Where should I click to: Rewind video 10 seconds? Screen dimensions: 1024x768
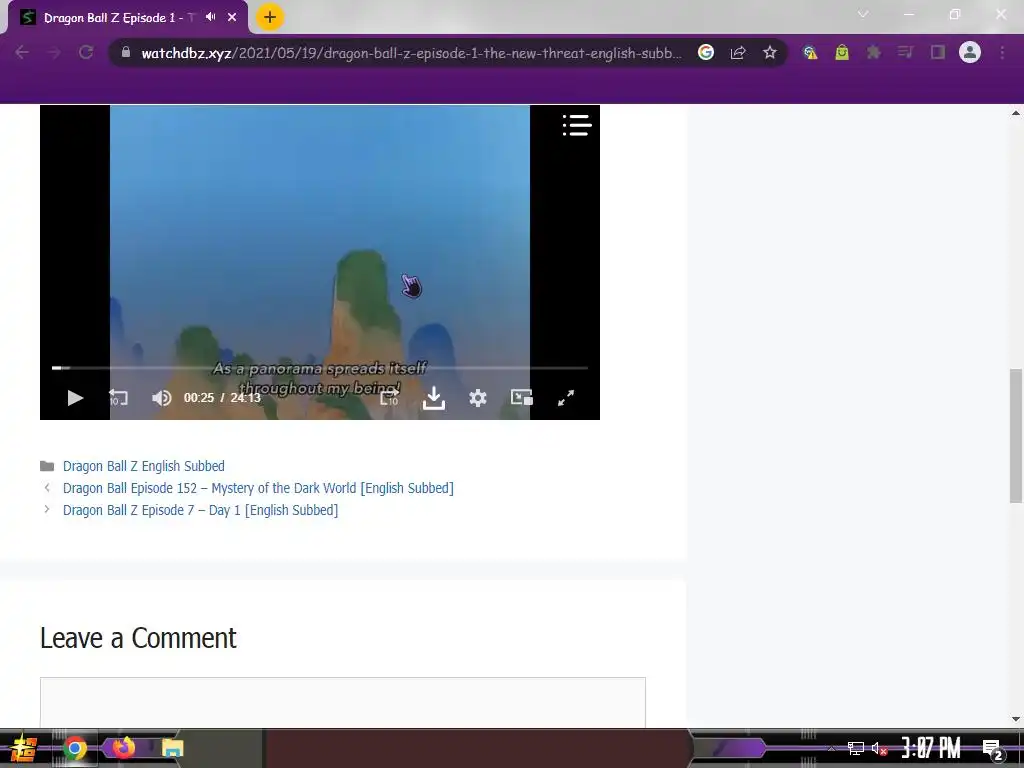point(118,398)
